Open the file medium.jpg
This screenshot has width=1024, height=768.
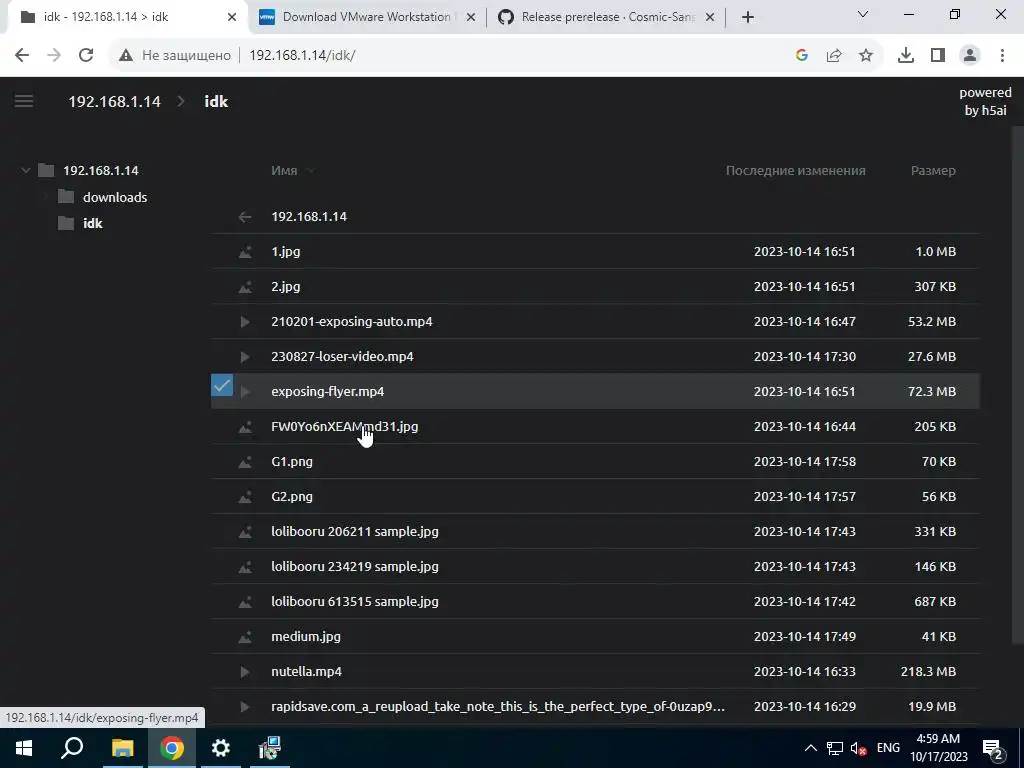point(306,637)
